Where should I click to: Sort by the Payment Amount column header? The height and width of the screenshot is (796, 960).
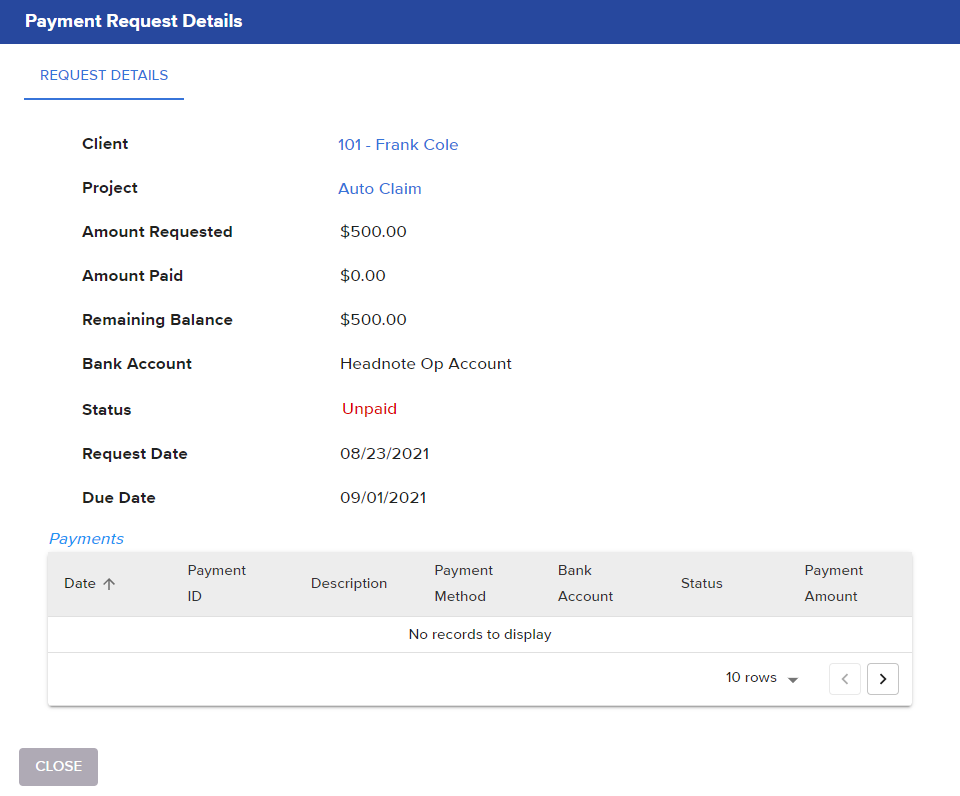(834, 584)
